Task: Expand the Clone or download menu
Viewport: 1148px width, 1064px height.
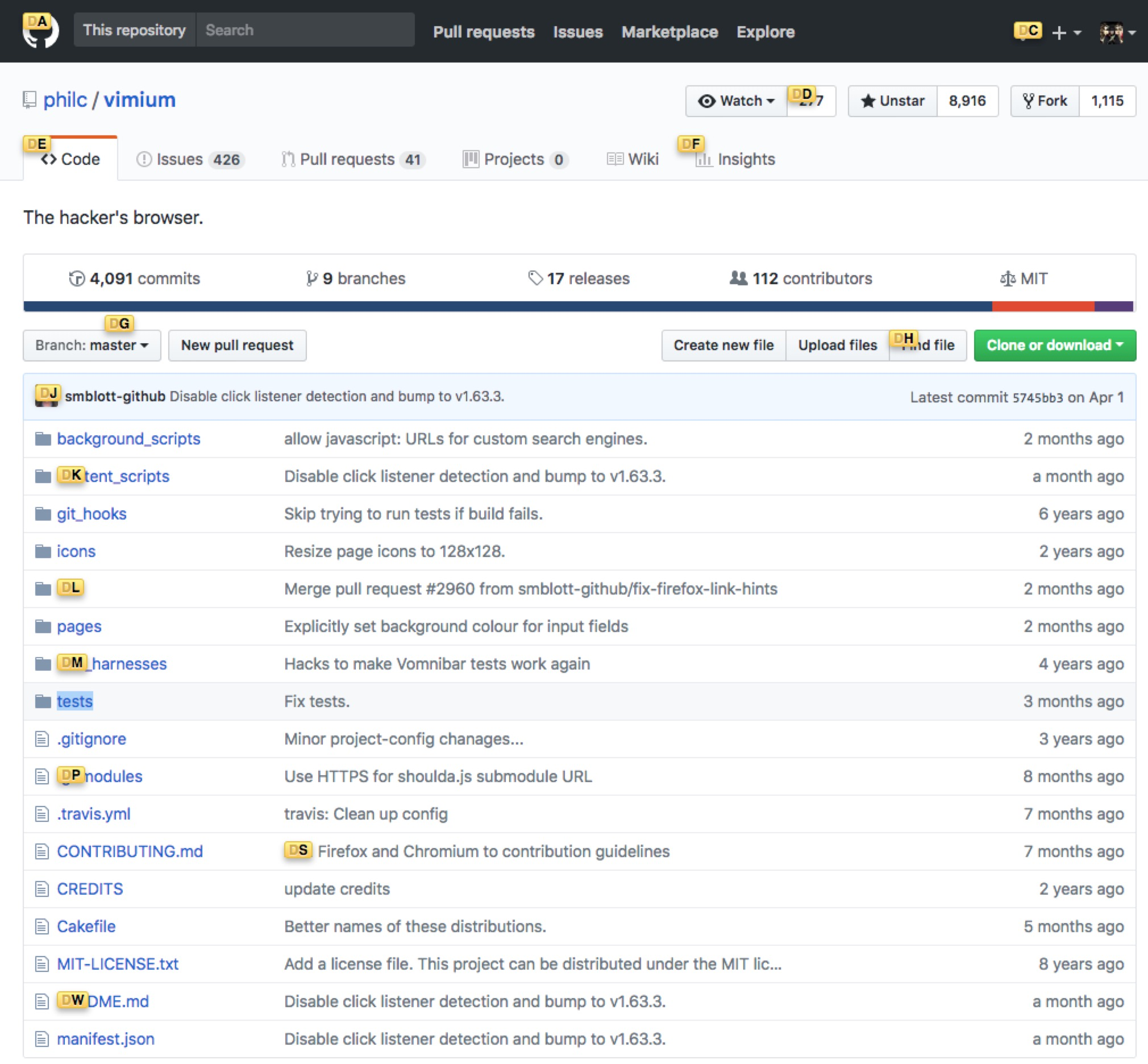Action: pos(1055,346)
